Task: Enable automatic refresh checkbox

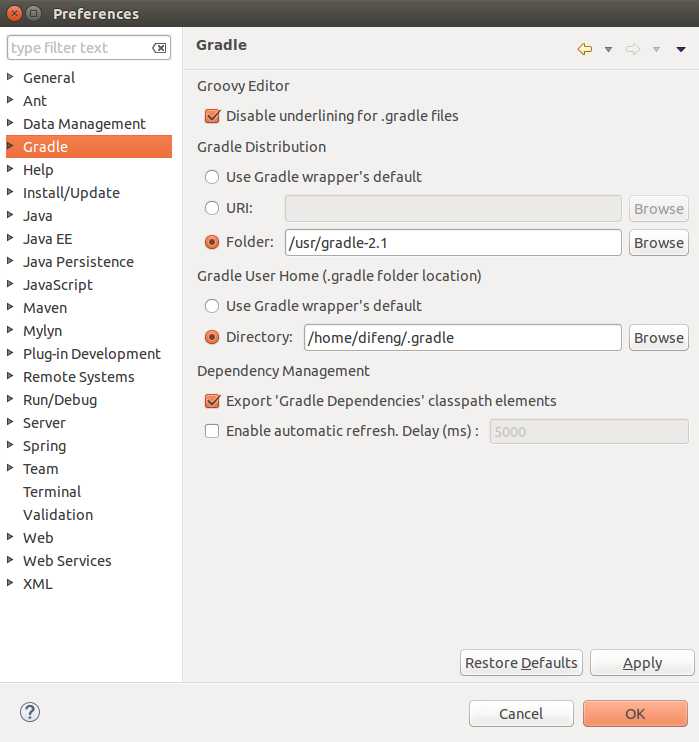Action: tap(212, 431)
